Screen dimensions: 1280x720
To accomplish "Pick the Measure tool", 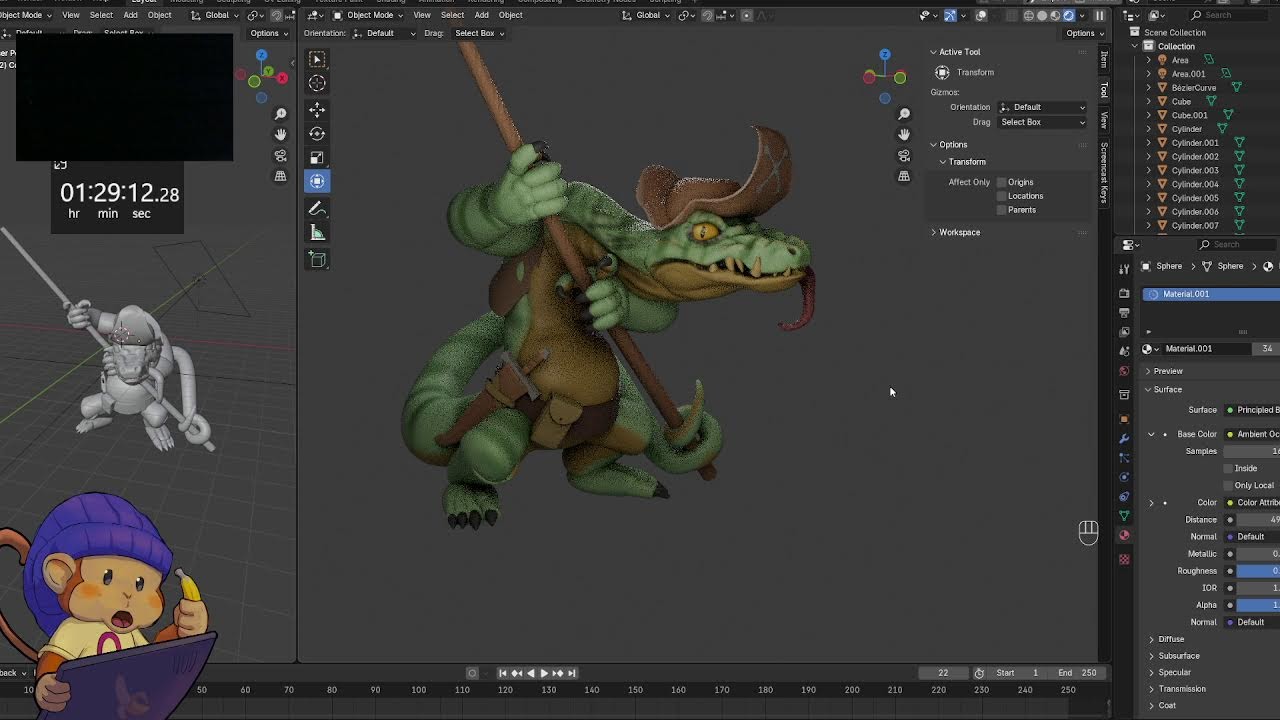I will click(317, 232).
